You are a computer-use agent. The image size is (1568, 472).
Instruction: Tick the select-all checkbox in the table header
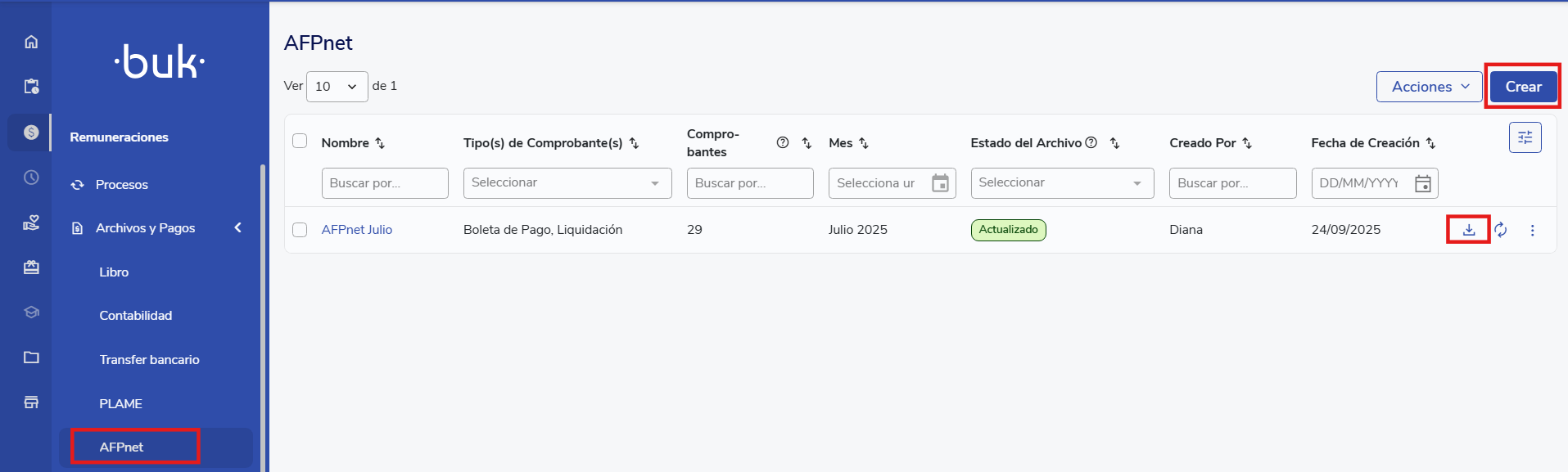[x=300, y=141]
